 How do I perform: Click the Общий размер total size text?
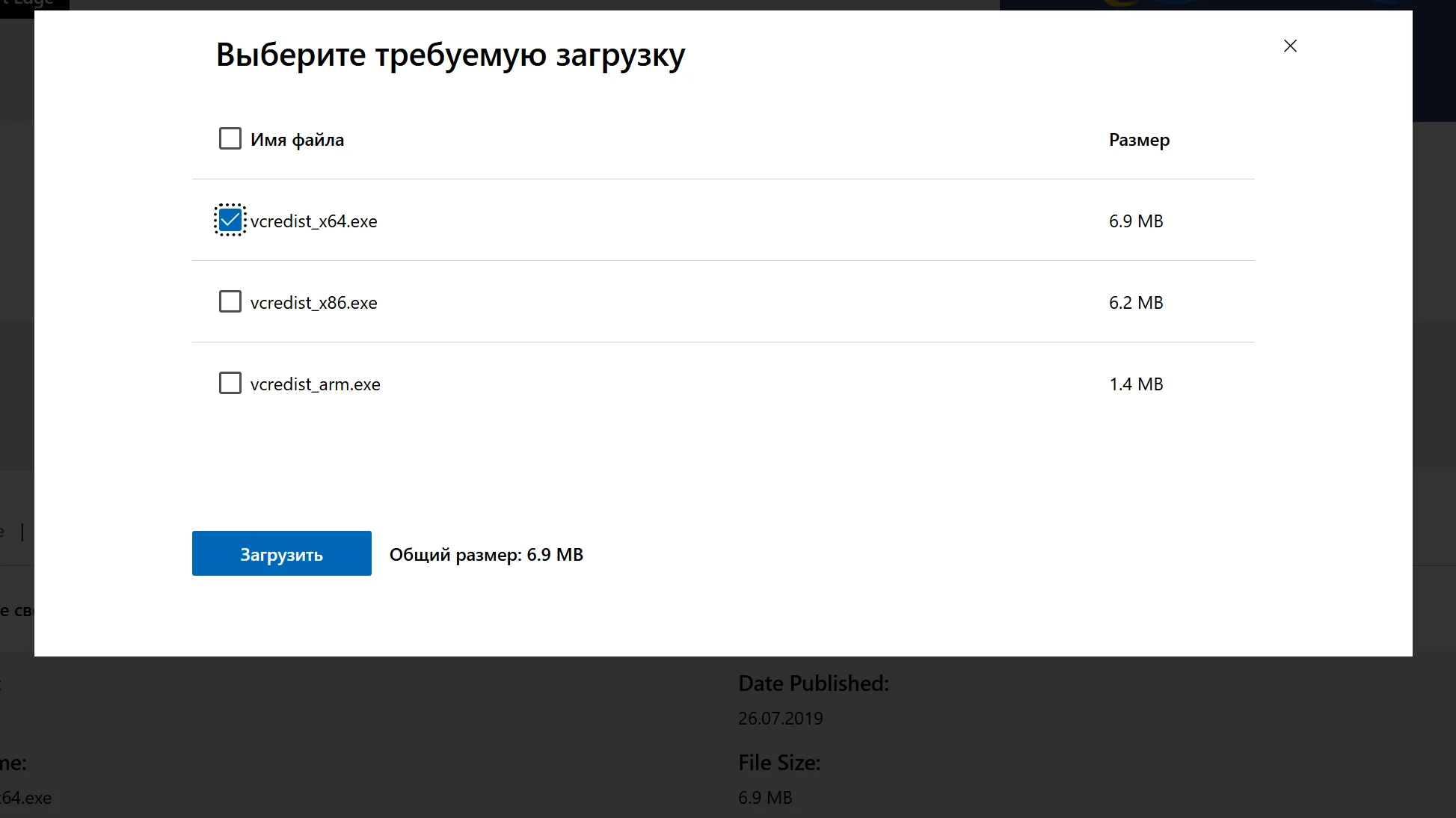tap(486, 555)
